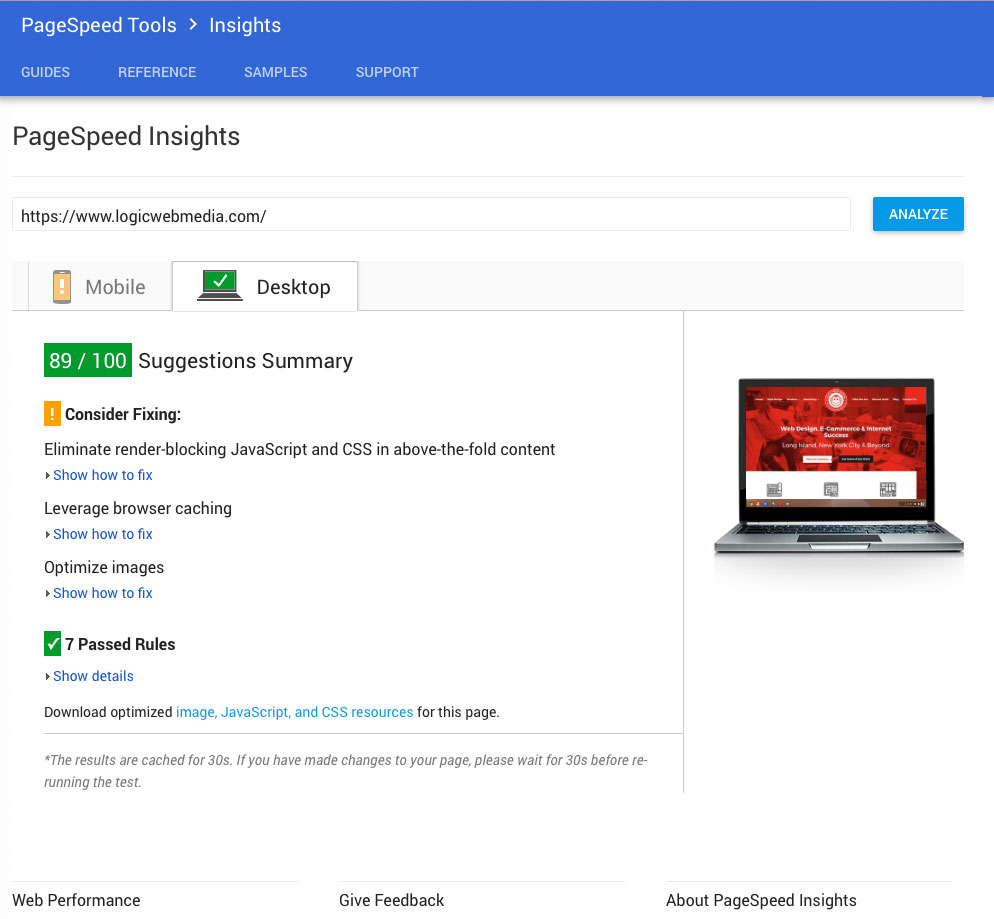Viewport: 994px width, 919px height.
Task: Click the green Passed Rules checkmark icon
Action: pos(52,644)
